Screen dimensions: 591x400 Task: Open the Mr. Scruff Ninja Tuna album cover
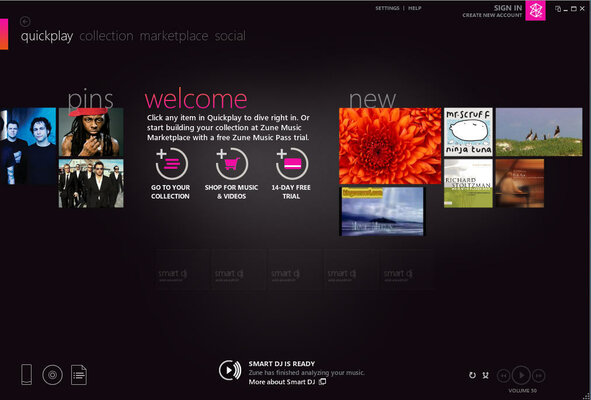pos(468,132)
